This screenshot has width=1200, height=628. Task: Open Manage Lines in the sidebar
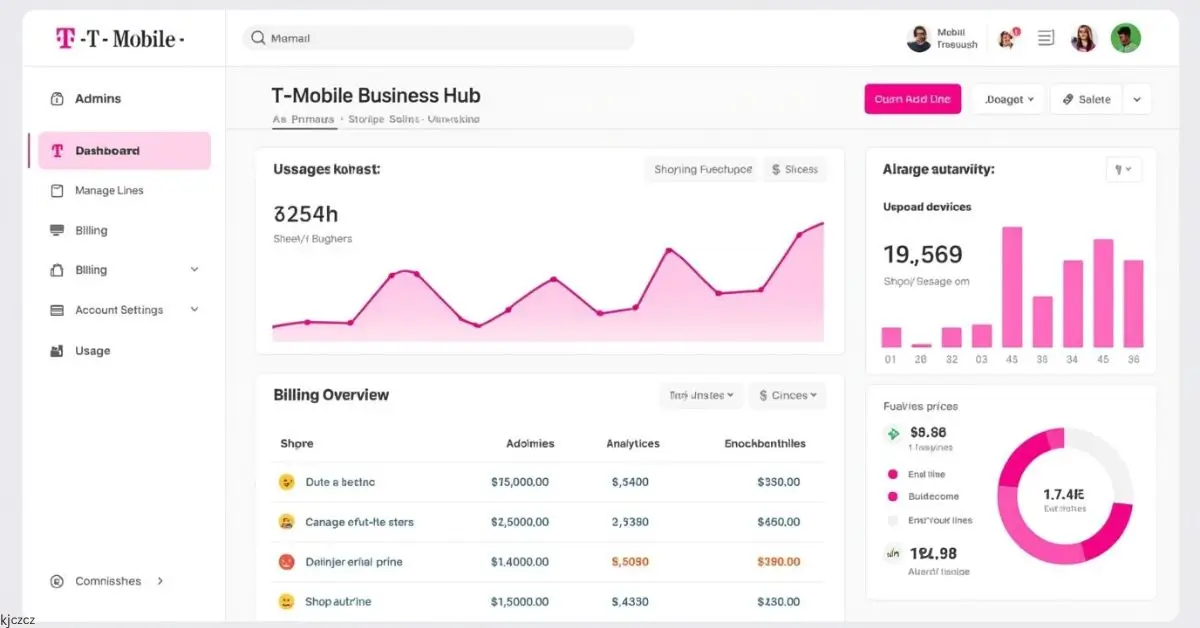point(109,191)
